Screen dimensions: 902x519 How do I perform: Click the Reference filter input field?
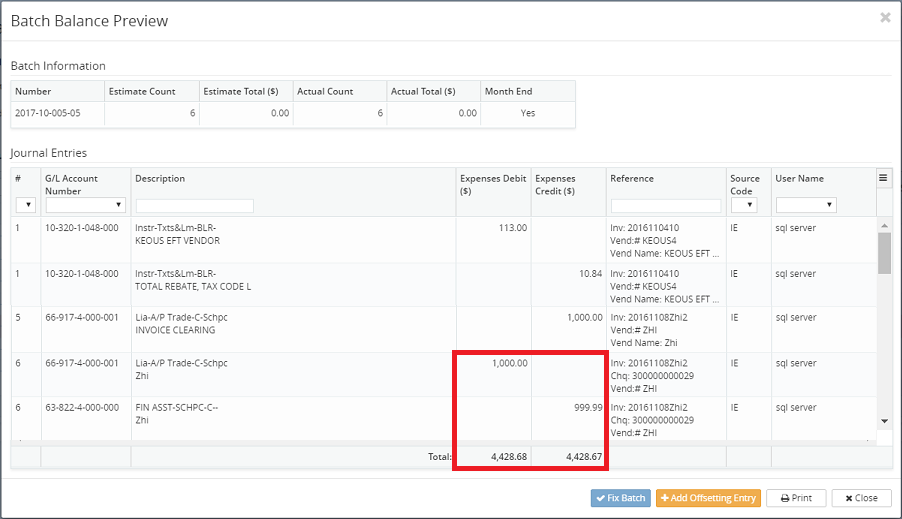pos(666,206)
